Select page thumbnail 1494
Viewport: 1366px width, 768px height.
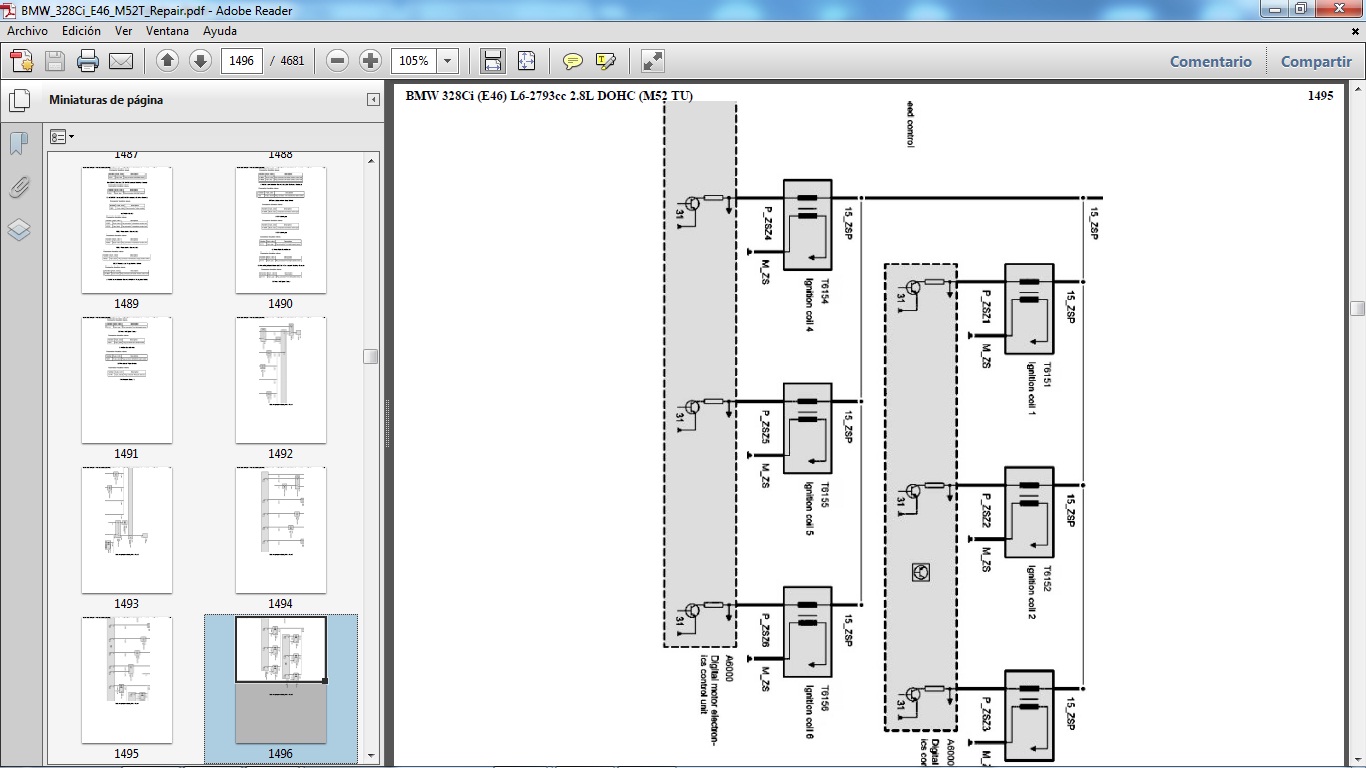pos(281,530)
